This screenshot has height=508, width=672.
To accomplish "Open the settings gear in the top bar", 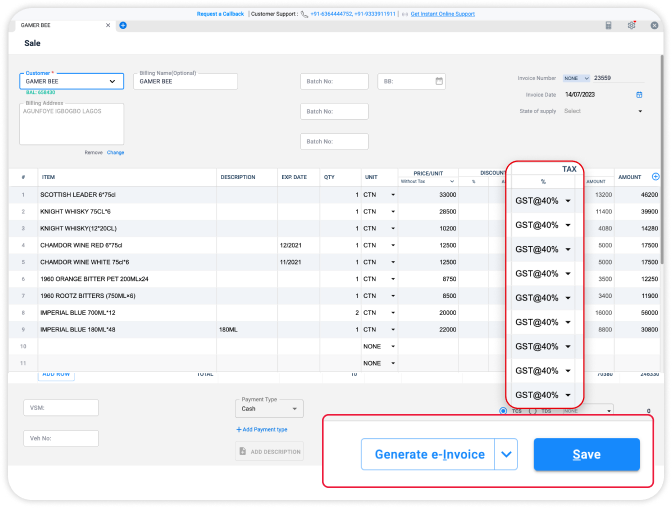I will 631,25.
